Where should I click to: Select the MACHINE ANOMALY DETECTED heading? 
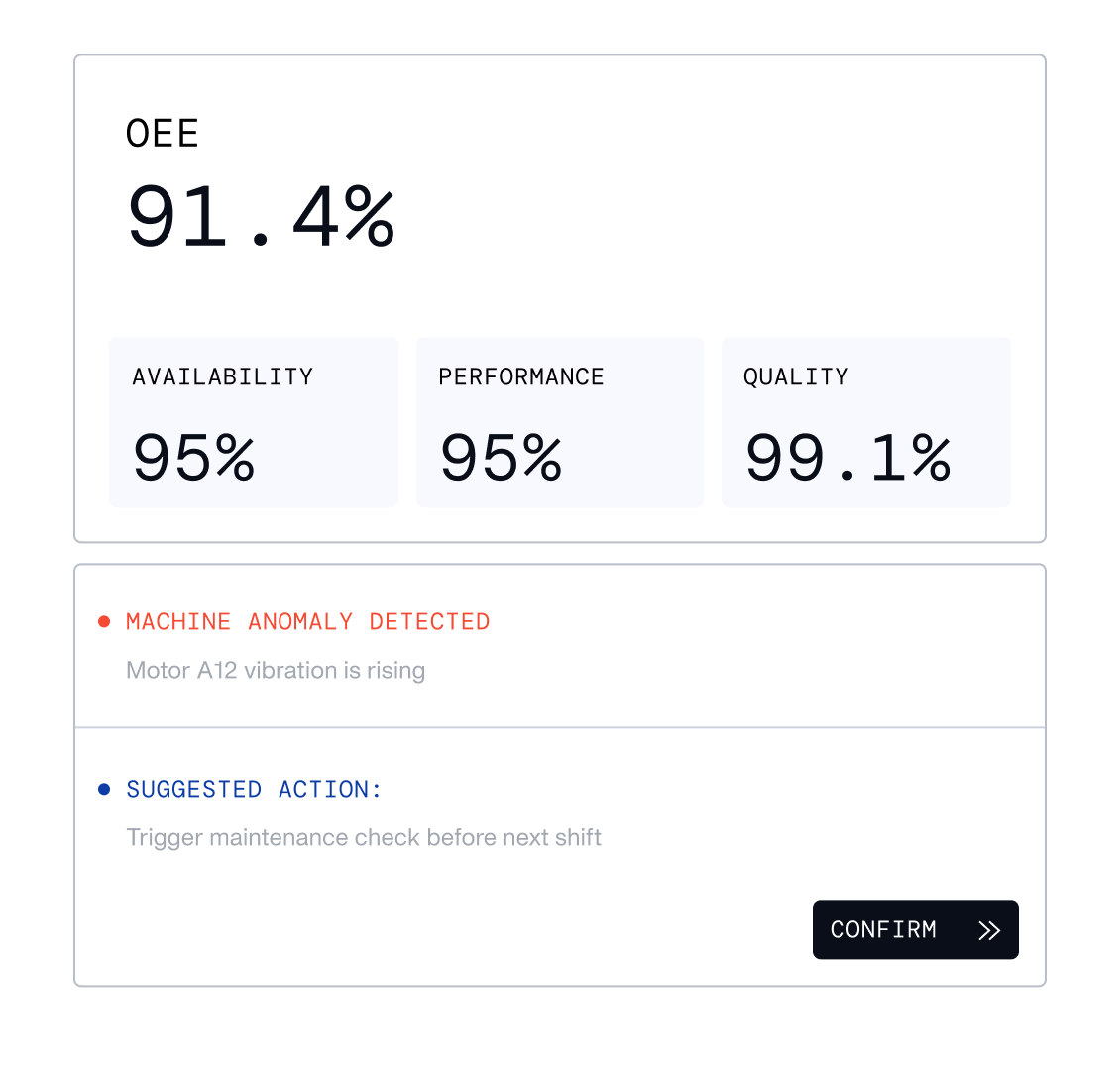307,622
